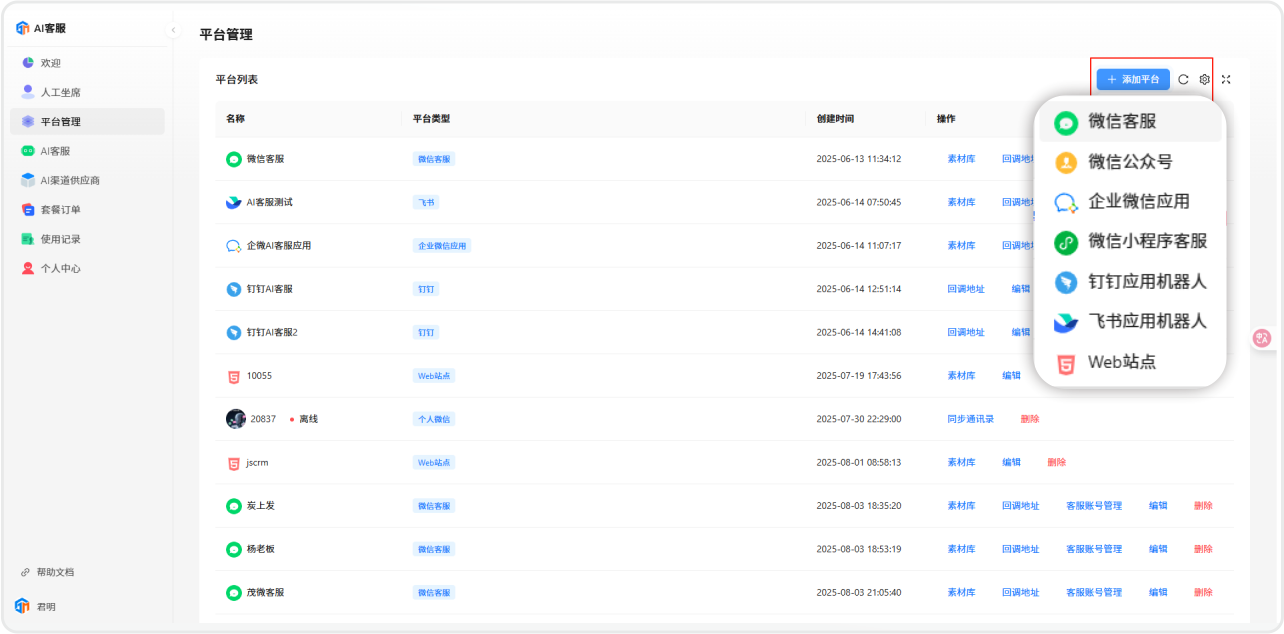The height and width of the screenshot is (634, 1284).
Task: Click 编辑 for the 茂微客服 row
Action: point(1158,592)
